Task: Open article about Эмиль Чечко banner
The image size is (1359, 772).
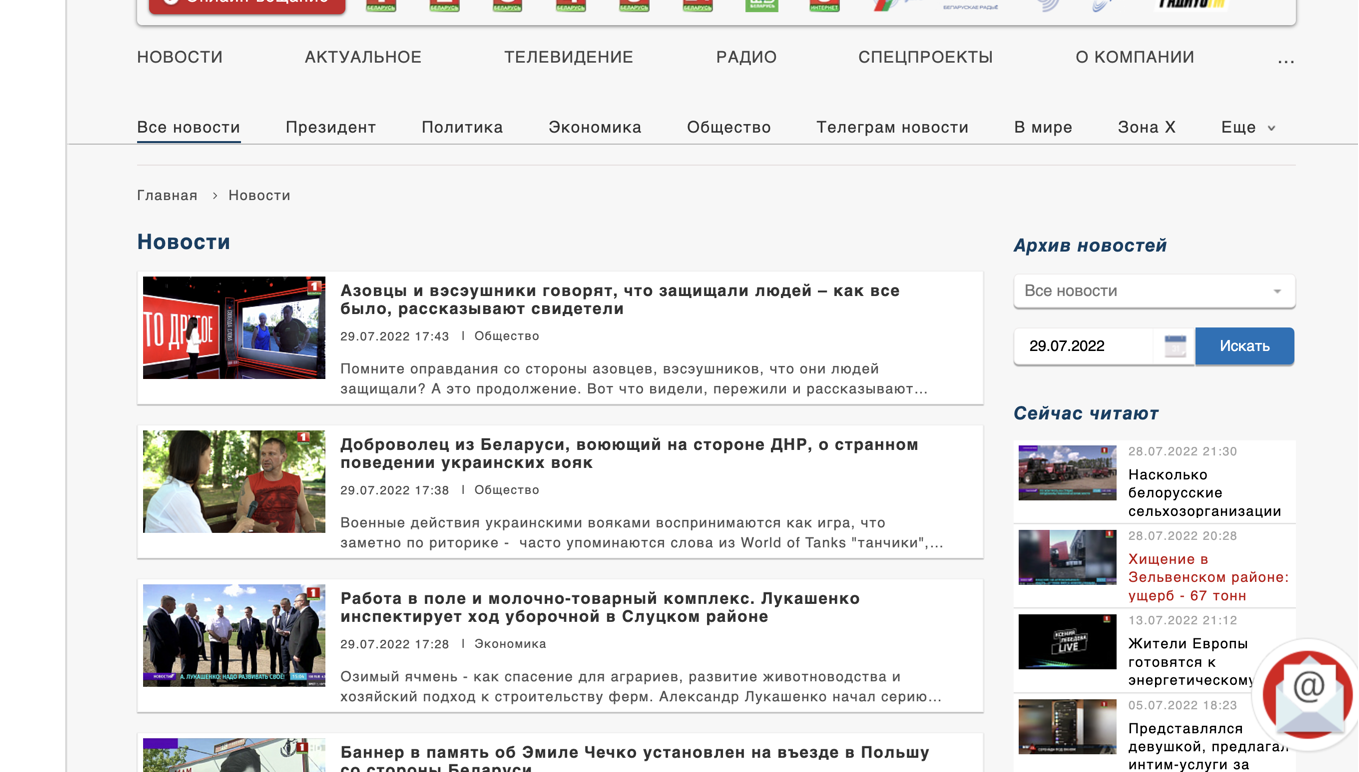Action: pos(635,758)
